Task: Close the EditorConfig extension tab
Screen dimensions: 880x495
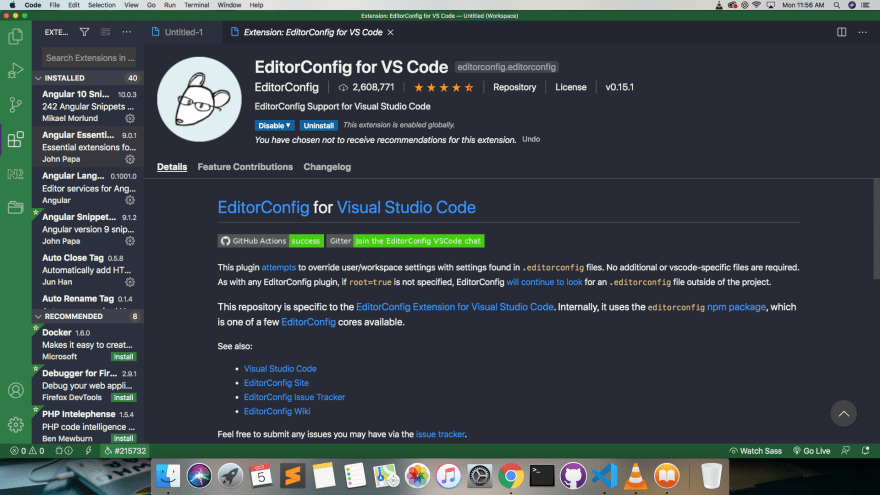Action: point(391,33)
